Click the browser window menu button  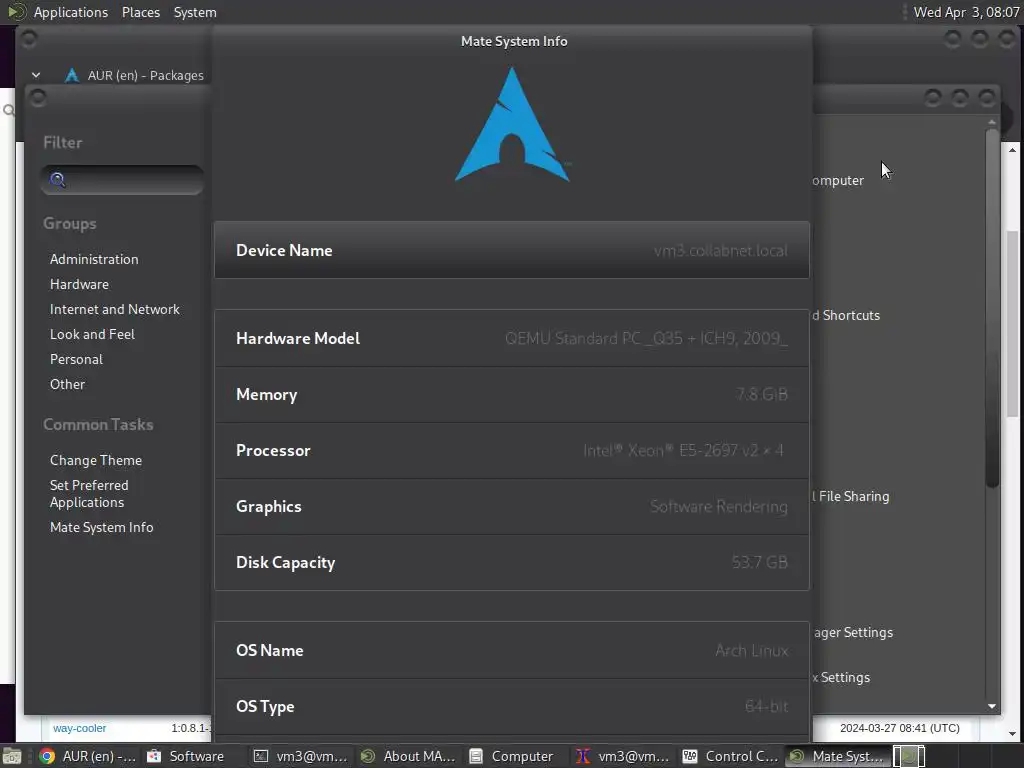[29, 39]
